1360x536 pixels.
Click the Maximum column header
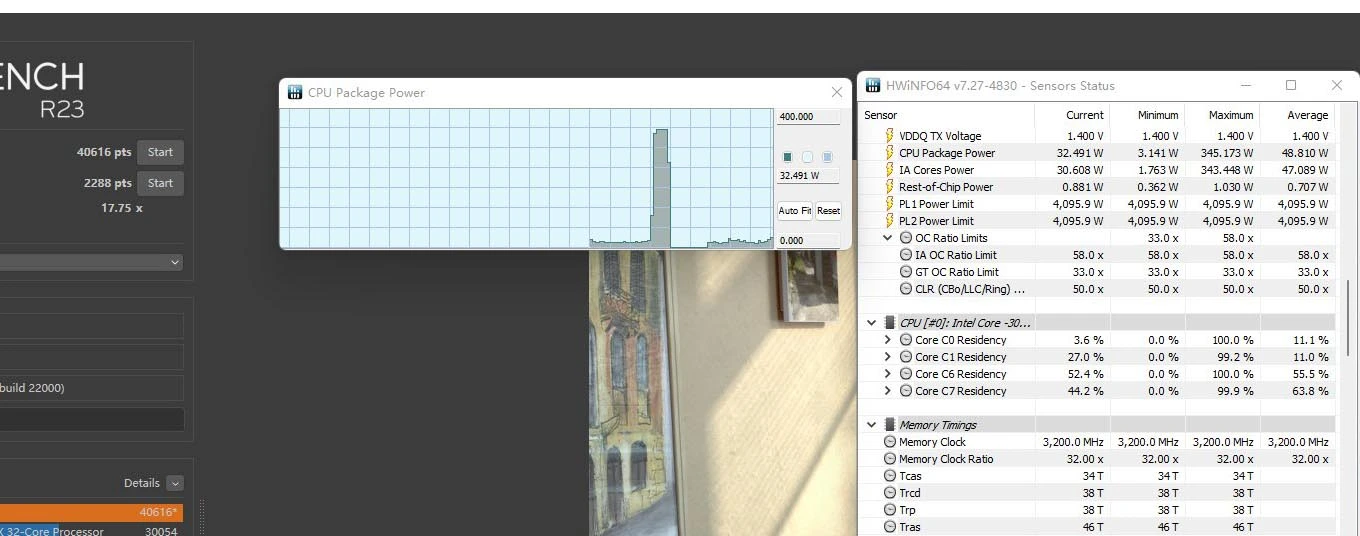coord(1231,115)
